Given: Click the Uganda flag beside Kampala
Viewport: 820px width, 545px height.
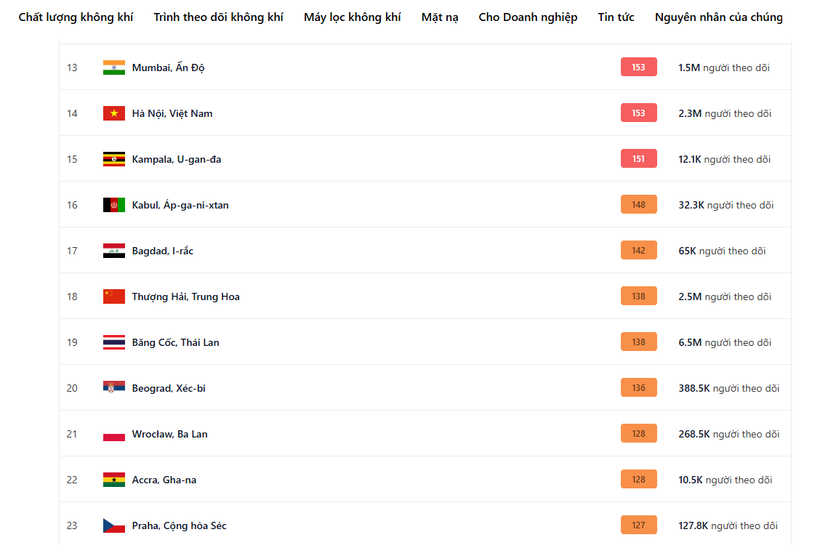Looking at the screenshot, I should 113,160.
